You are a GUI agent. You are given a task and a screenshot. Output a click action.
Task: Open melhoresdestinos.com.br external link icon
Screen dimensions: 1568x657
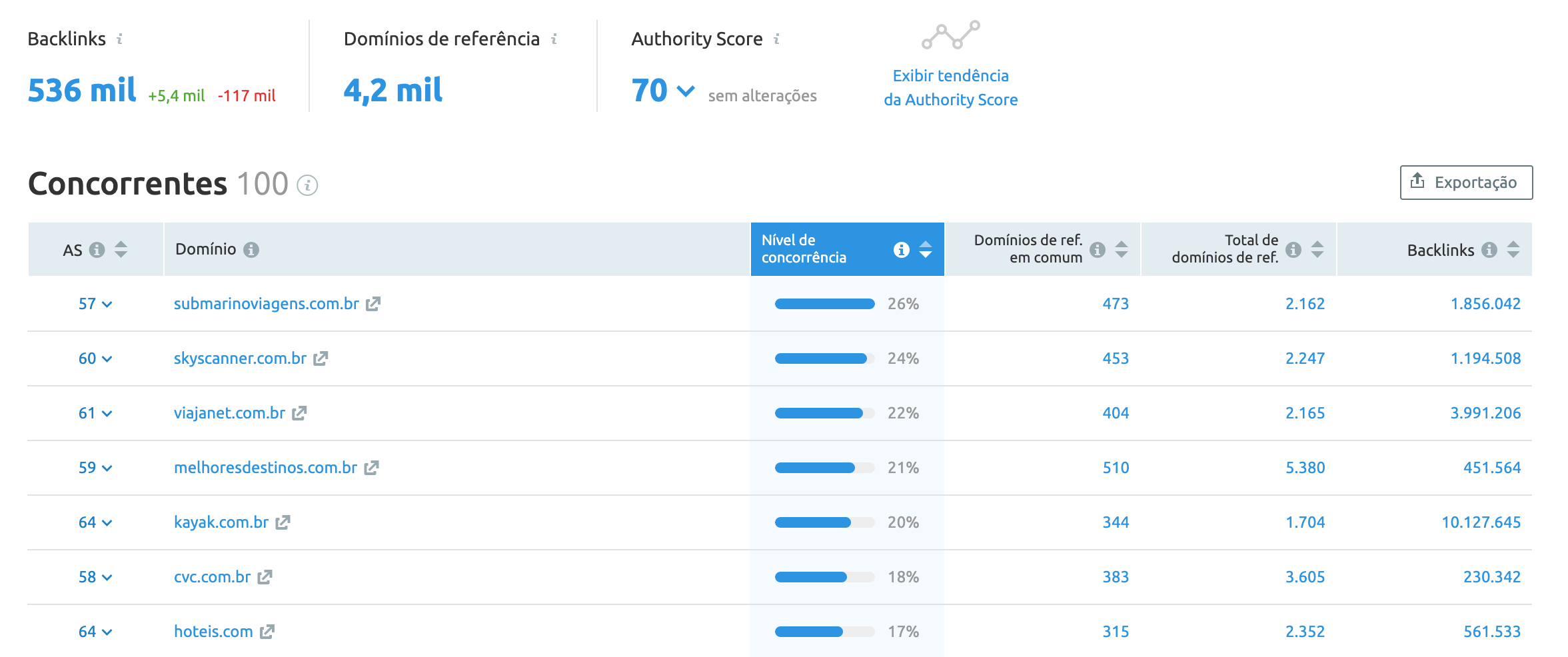[371, 468]
